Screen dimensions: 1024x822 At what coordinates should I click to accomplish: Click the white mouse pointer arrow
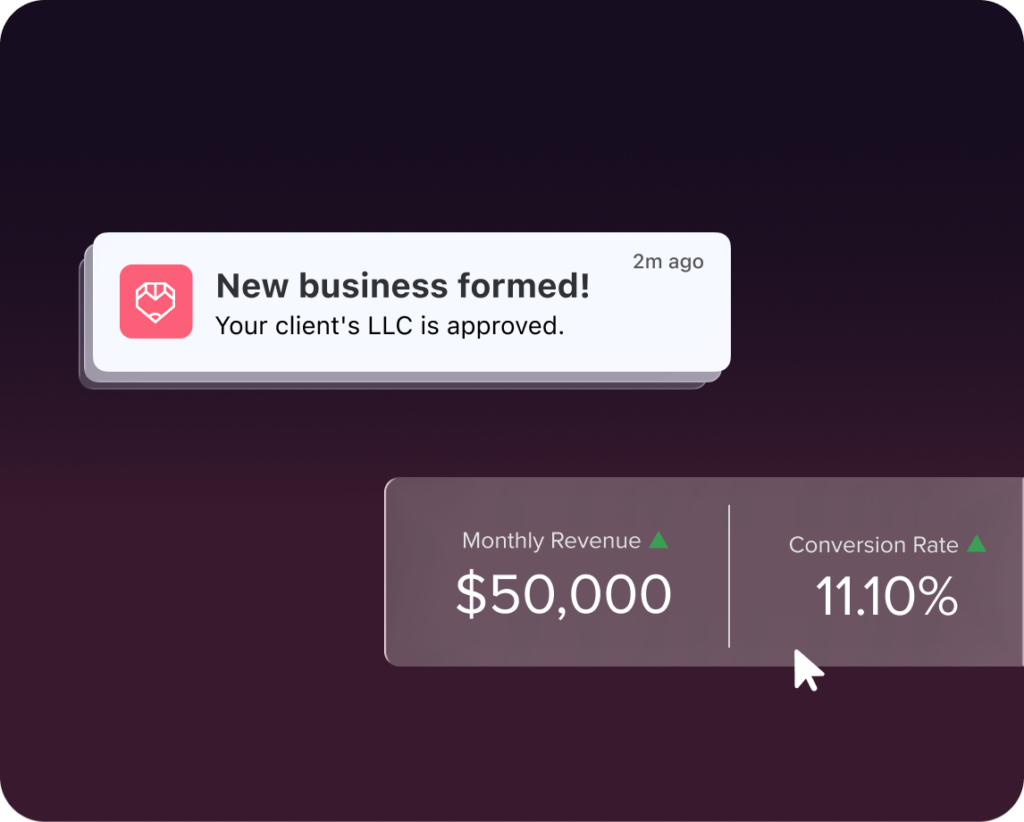(806, 669)
